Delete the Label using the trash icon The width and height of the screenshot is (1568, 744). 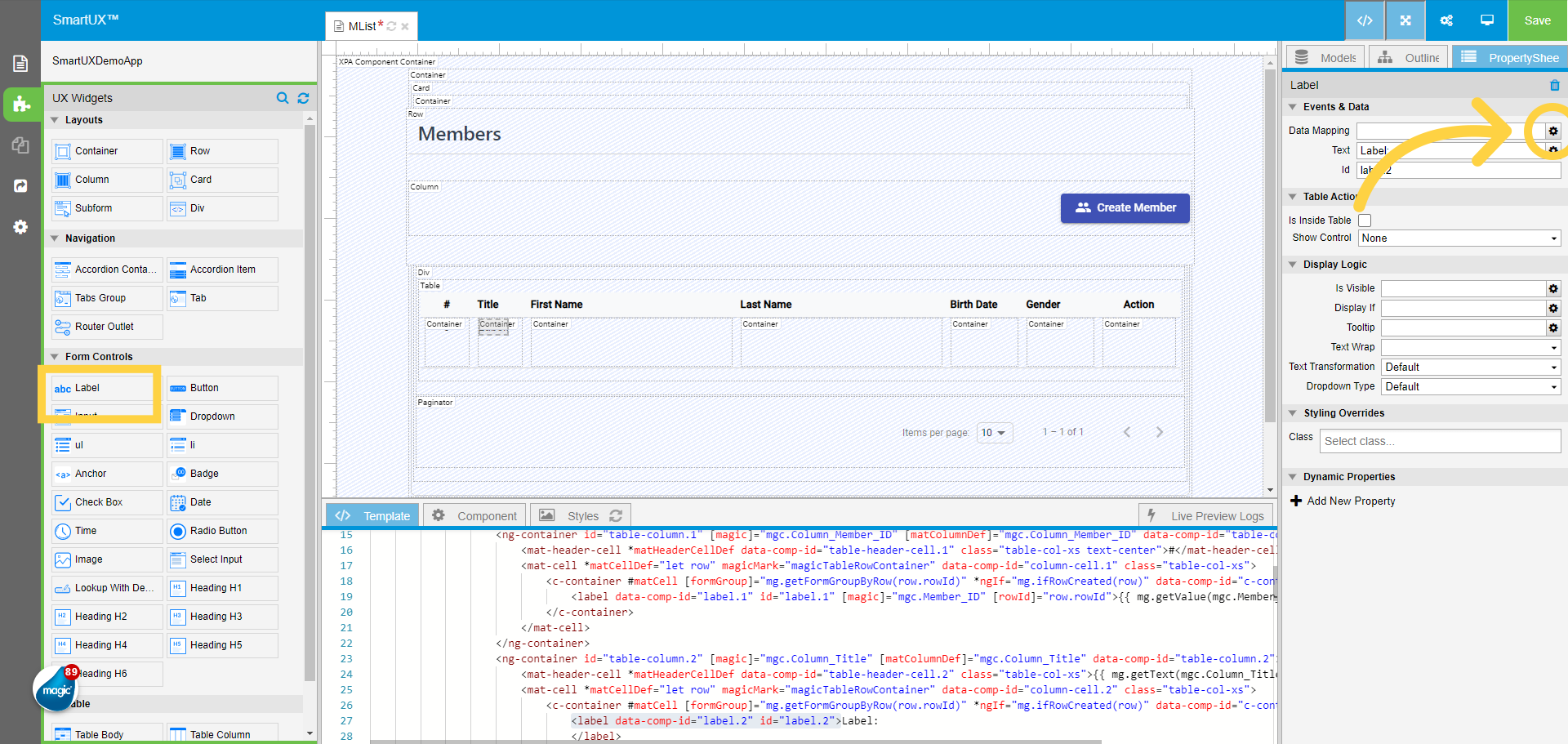click(1555, 85)
